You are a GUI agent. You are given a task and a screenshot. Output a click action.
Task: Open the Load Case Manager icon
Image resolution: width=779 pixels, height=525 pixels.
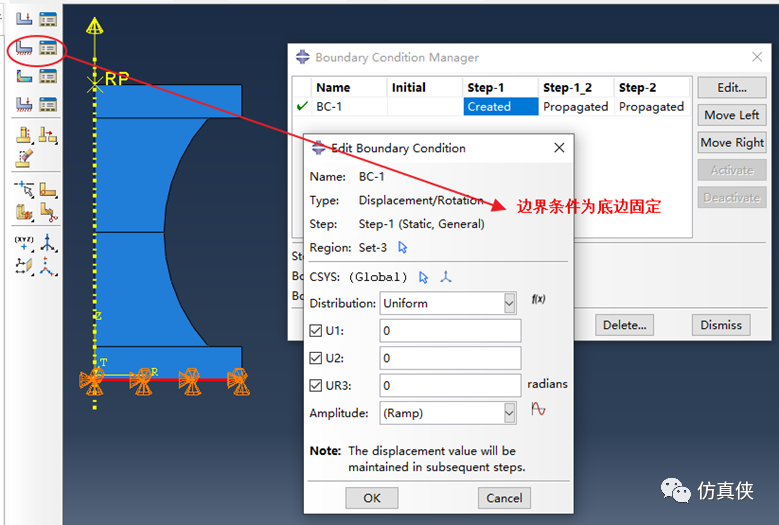48,104
